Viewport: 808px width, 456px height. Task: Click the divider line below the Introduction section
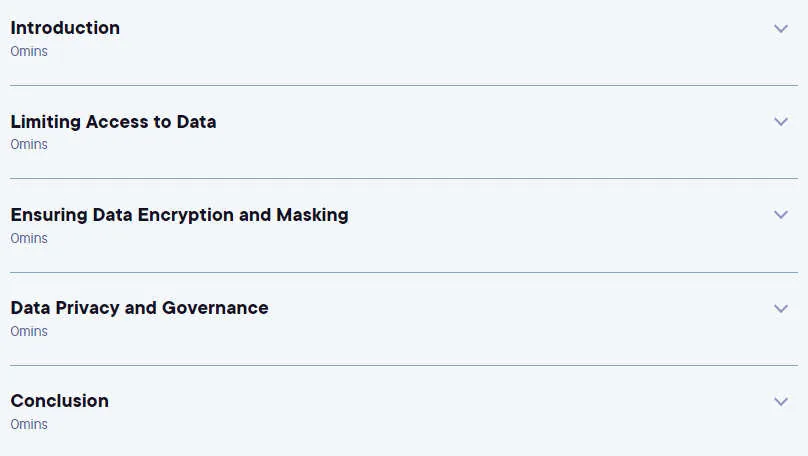click(404, 86)
